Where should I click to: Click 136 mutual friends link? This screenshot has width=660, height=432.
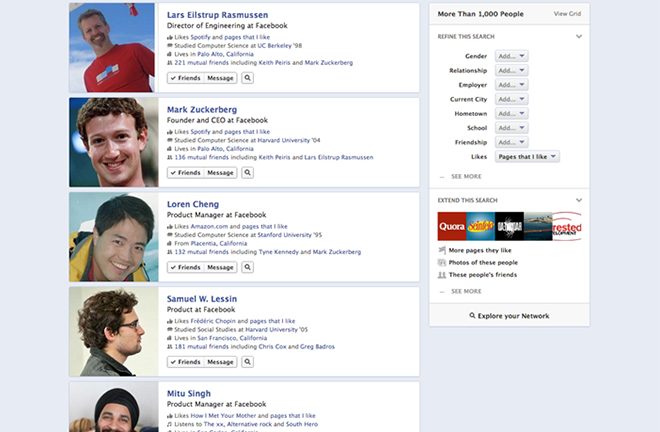click(201, 157)
